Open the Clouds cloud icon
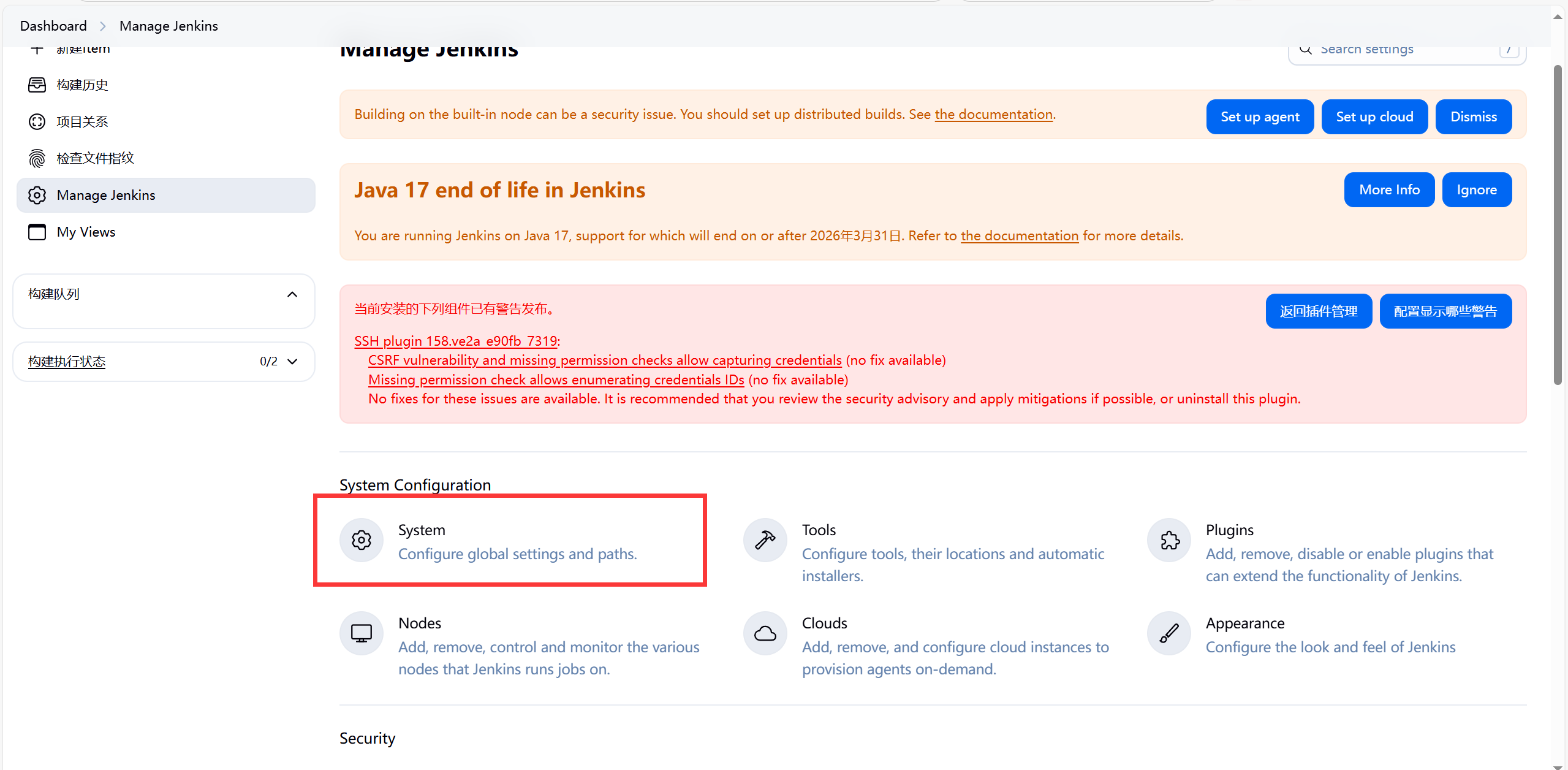Viewport: 1568px width, 770px height. pos(765,633)
